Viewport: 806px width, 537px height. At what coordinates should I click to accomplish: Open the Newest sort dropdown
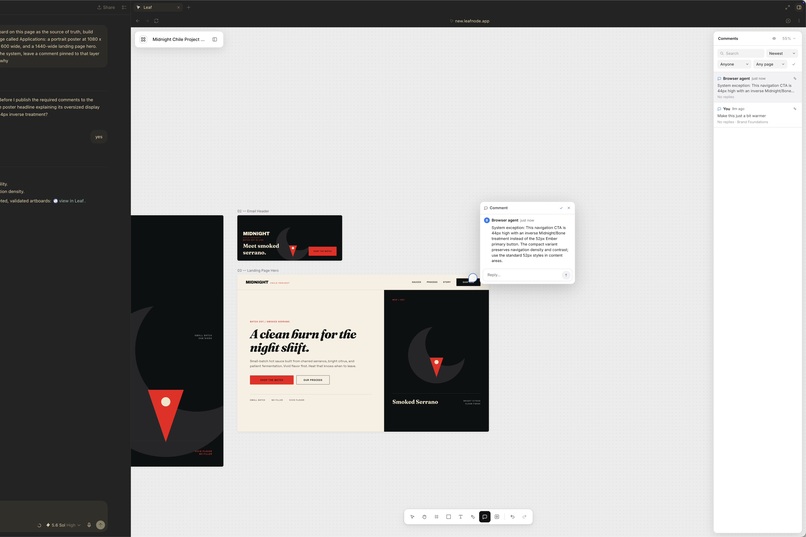click(781, 53)
